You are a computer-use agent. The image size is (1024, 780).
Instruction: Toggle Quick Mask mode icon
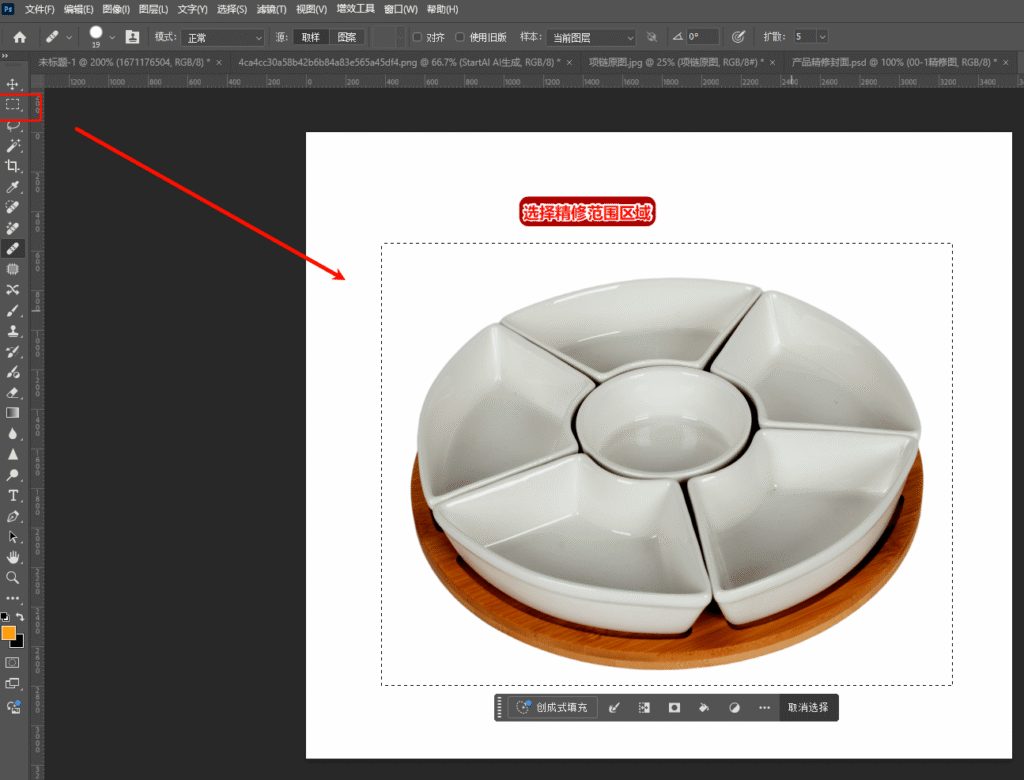pos(13,662)
